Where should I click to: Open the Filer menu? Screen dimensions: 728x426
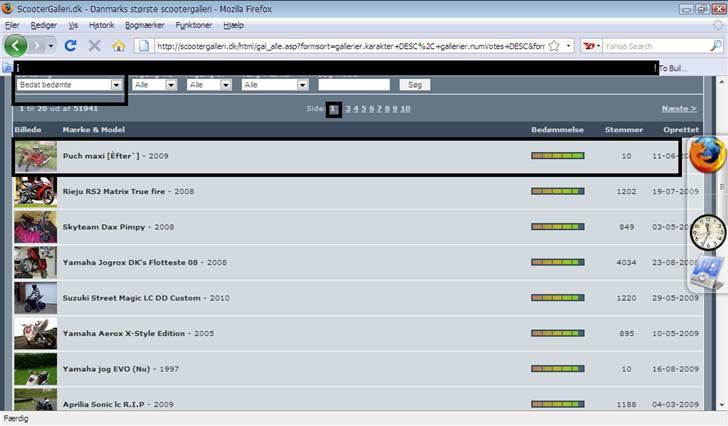coord(12,25)
